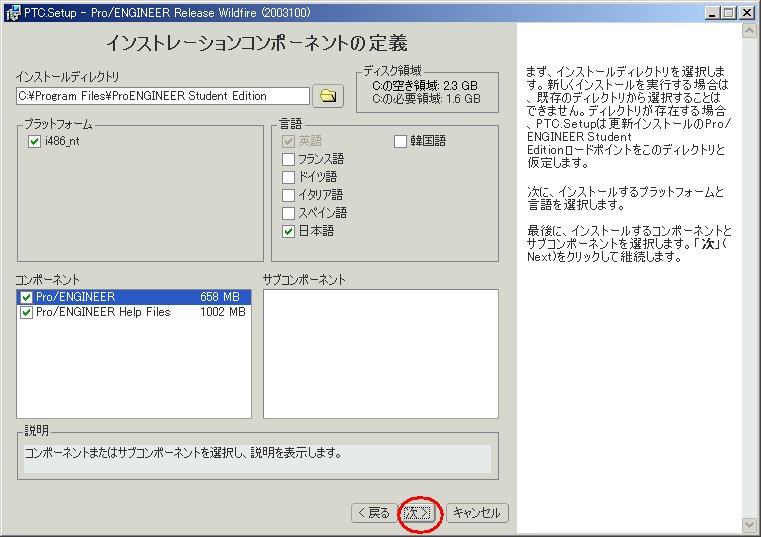
Task: Close the PTC.Setup window
Action: tap(746, 13)
